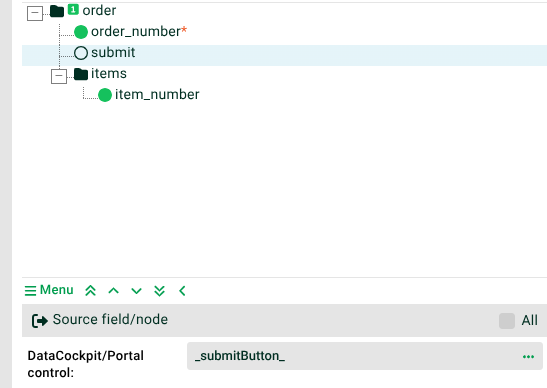Click the _submitButton_ control field
The height and width of the screenshot is (388, 547).
pos(365,356)
